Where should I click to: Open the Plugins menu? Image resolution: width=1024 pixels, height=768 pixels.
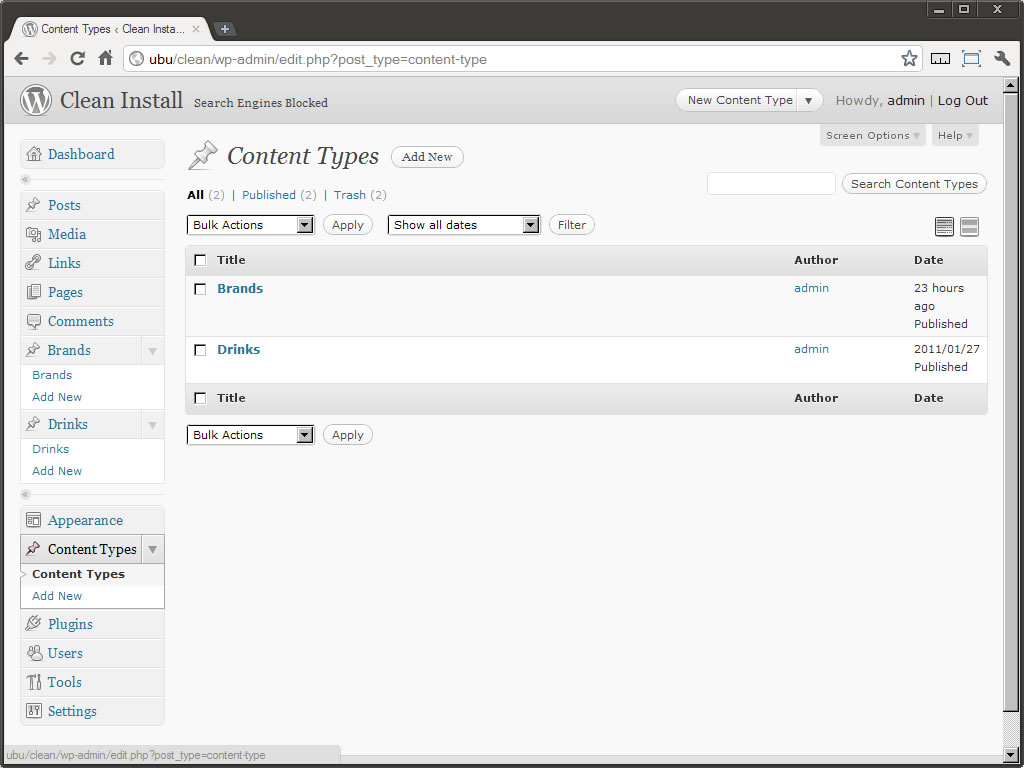pos(70,624)
